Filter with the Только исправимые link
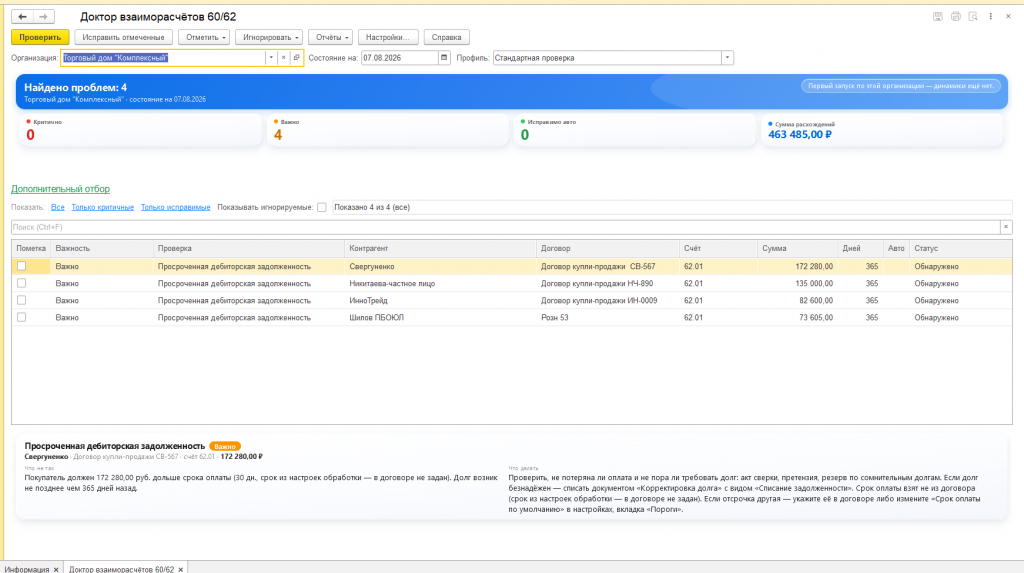1024x573 pixels. tap(176, 207)
